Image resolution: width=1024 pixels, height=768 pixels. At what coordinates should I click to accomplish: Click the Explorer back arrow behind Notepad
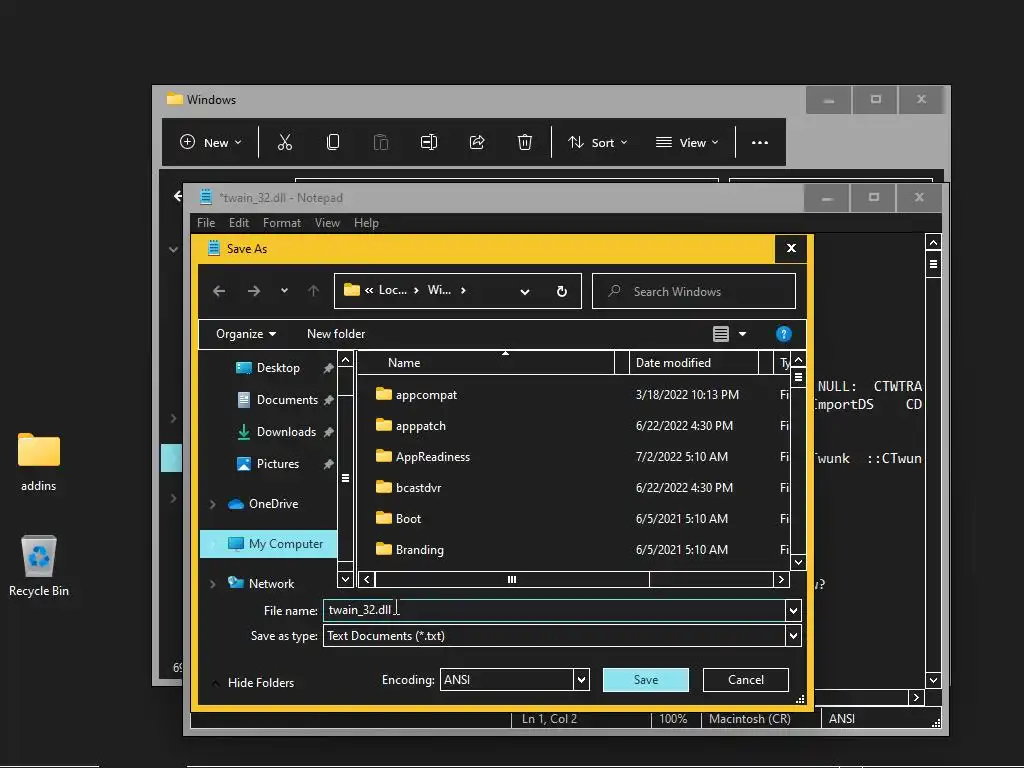[177, 195]
